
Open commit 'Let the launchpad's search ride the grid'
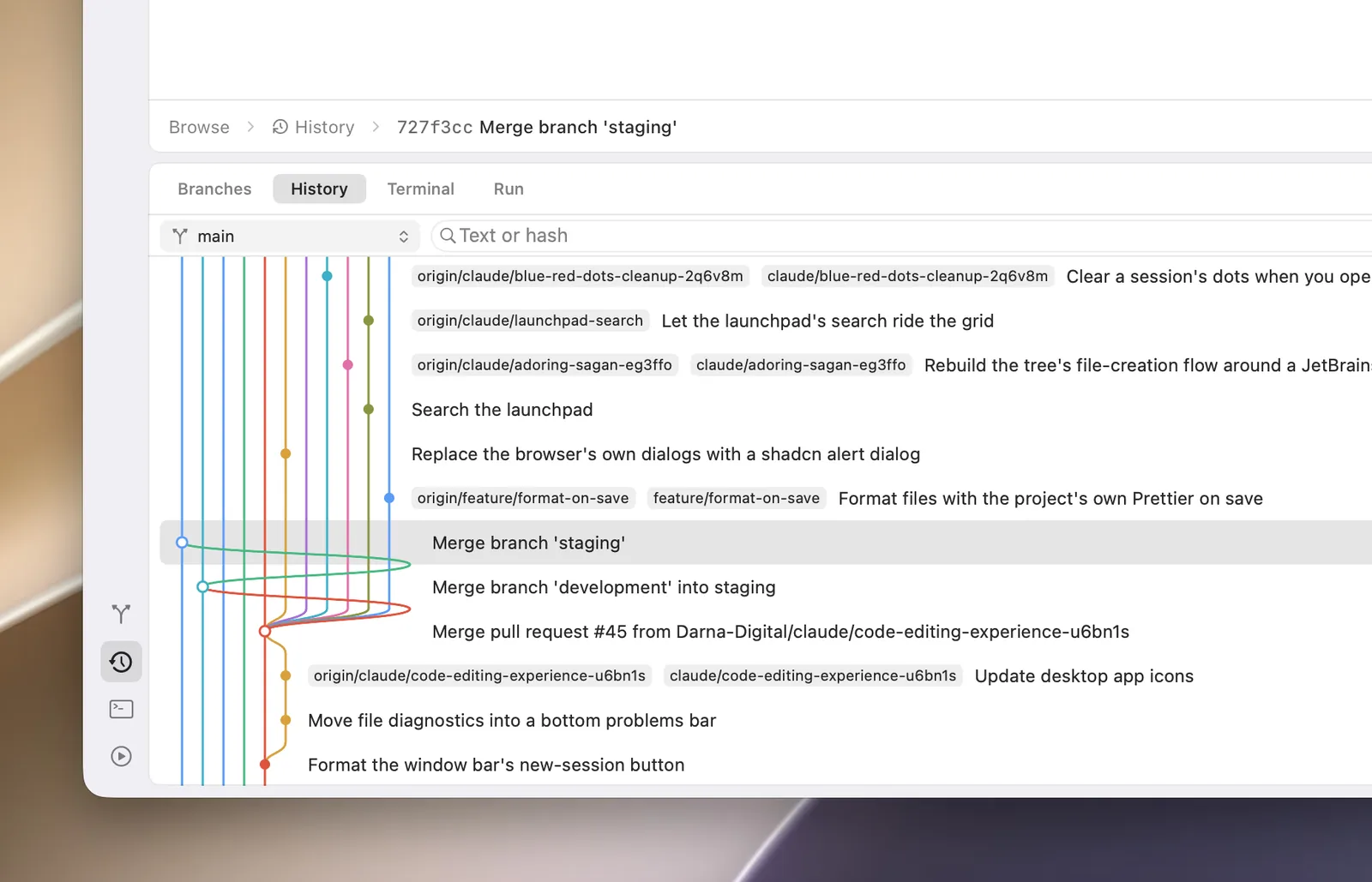(x=827, y=321)
